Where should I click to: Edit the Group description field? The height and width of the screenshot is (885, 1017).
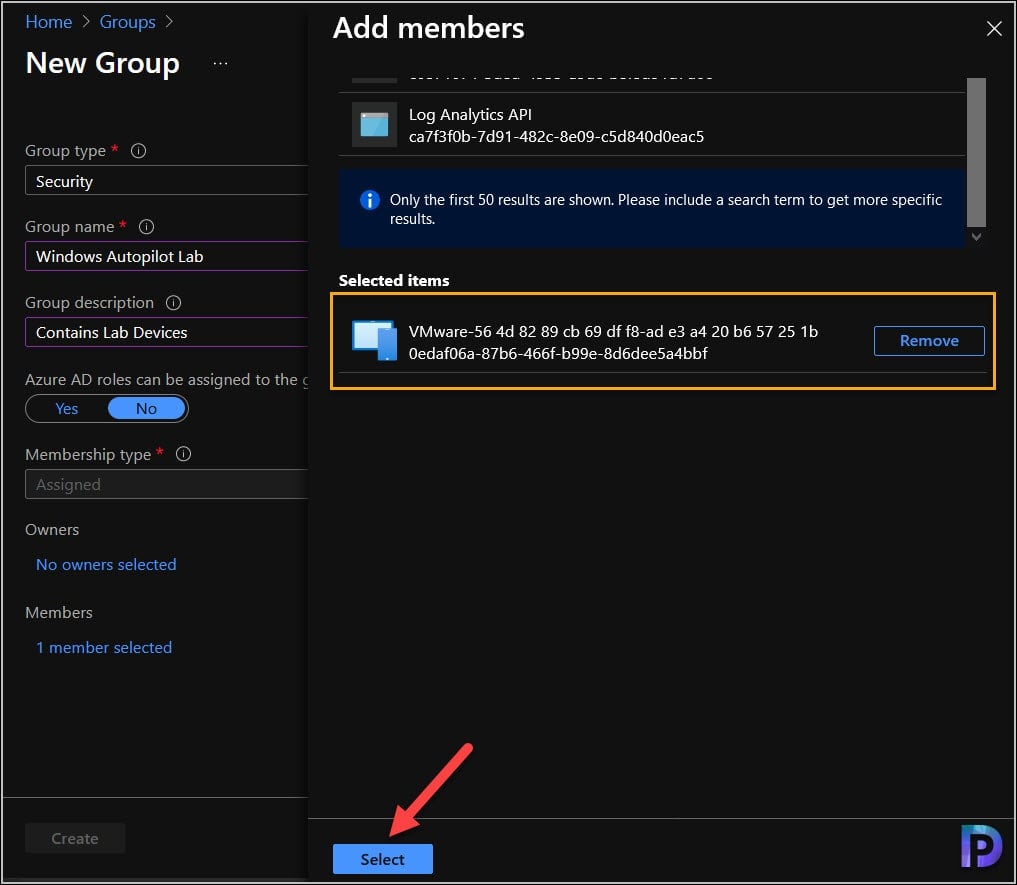pos(166,332)
